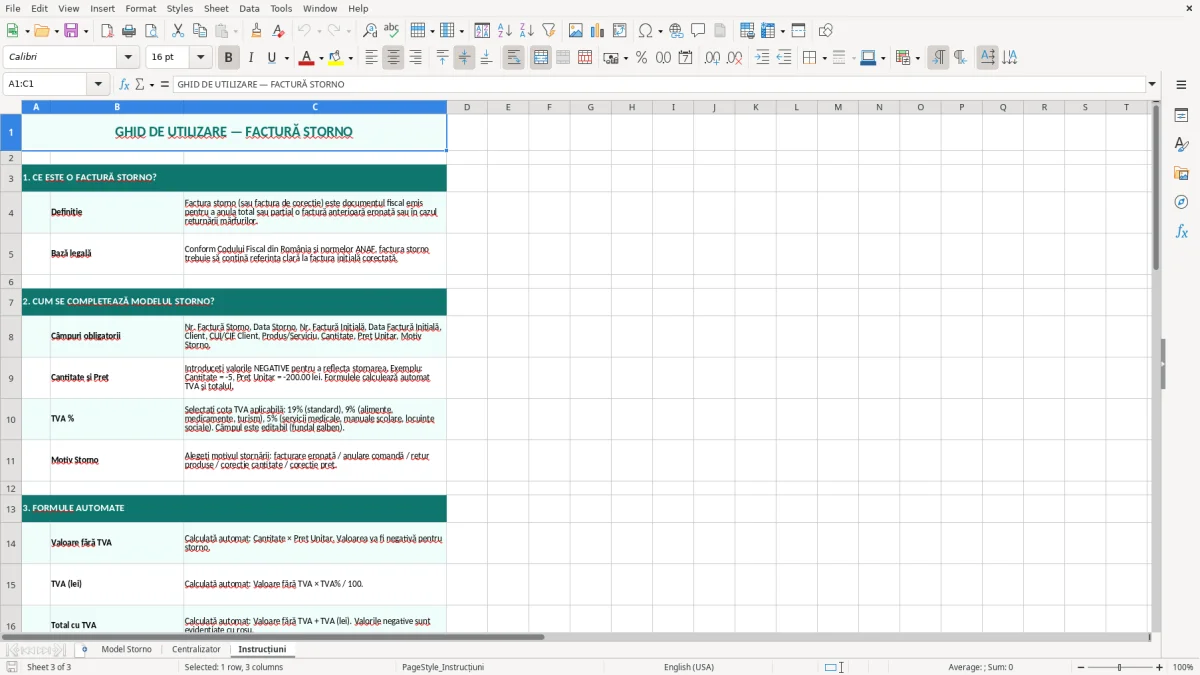Click Format as Percent icon
This screenshot has height=675, width=1200.
642,58
